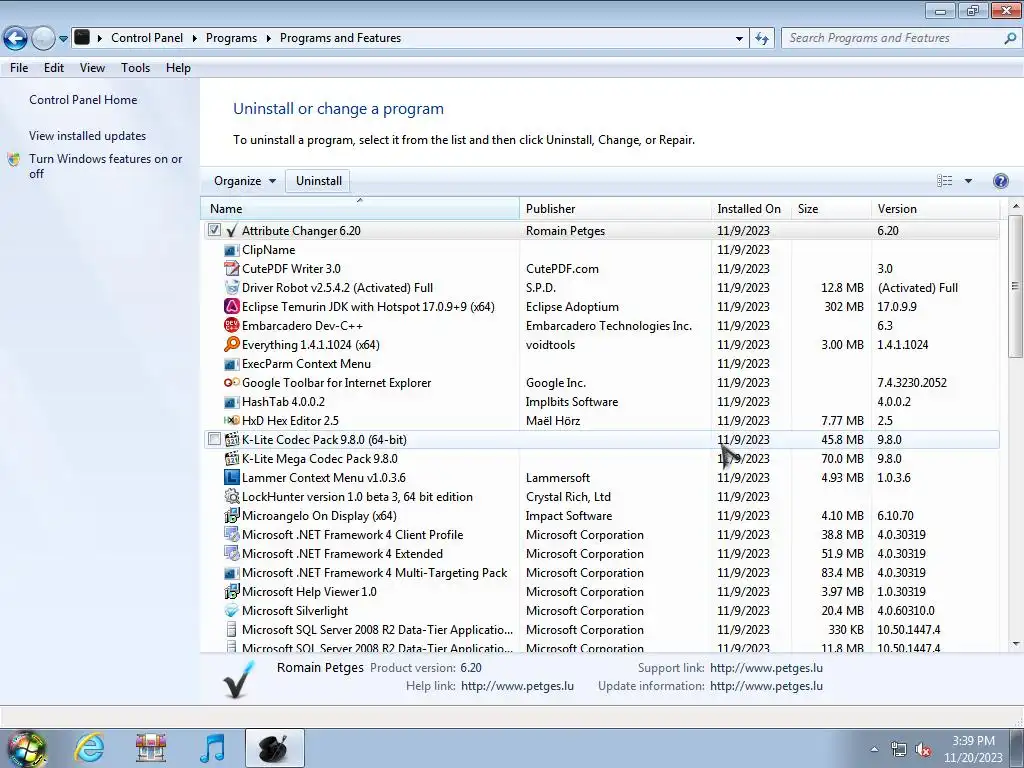Click the Microangelo On Display icon
Image resolution: width=1024 pixels, height=768 pixels.
(231, 515)
